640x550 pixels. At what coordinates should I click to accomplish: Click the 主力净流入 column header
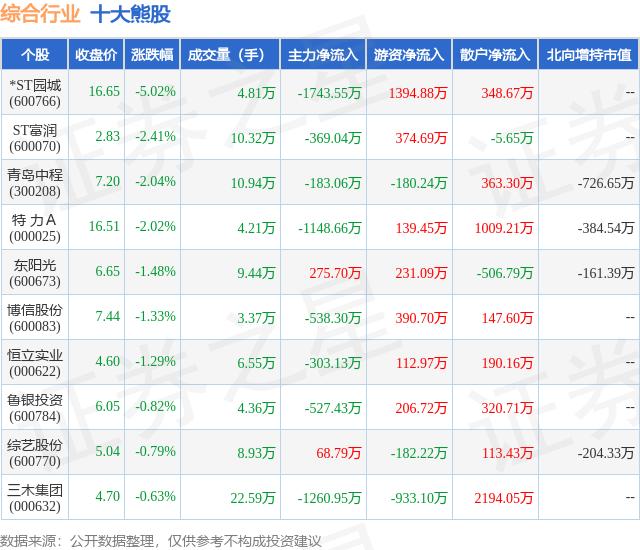pos(323,54)
